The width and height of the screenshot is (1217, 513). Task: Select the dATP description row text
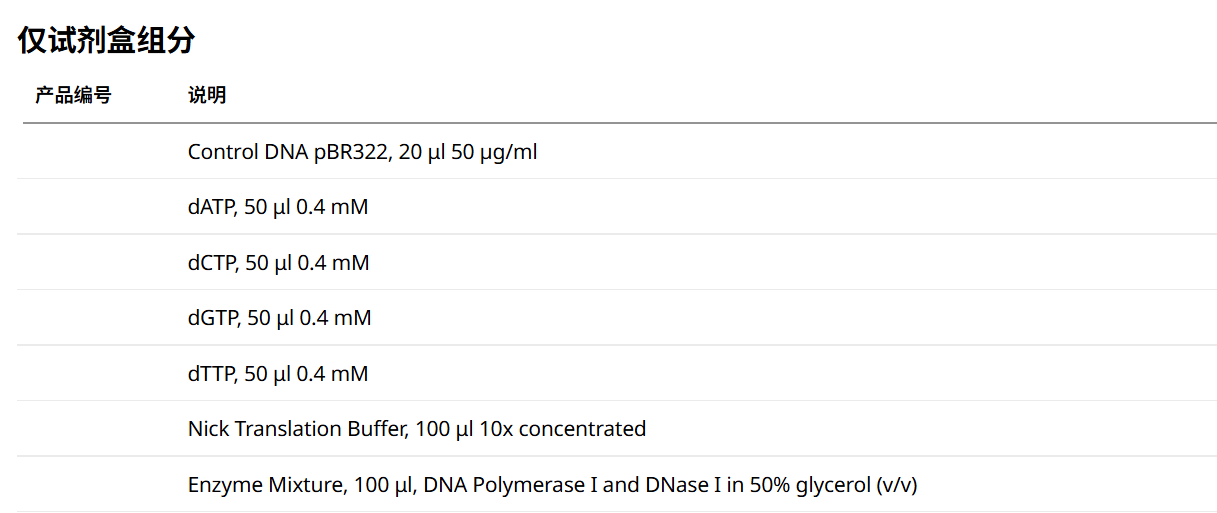[x=277, y=208]
